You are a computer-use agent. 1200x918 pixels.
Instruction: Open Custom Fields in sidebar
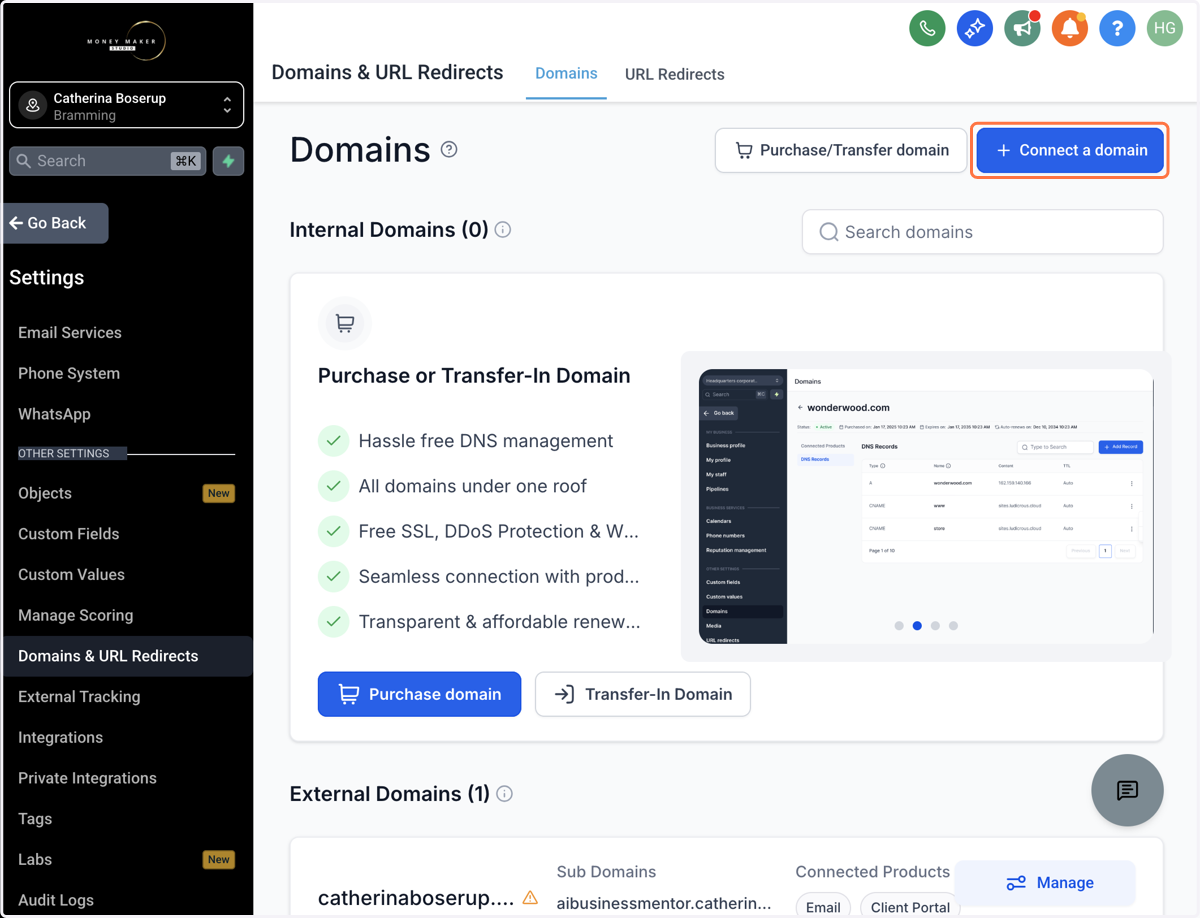(69, 534)
